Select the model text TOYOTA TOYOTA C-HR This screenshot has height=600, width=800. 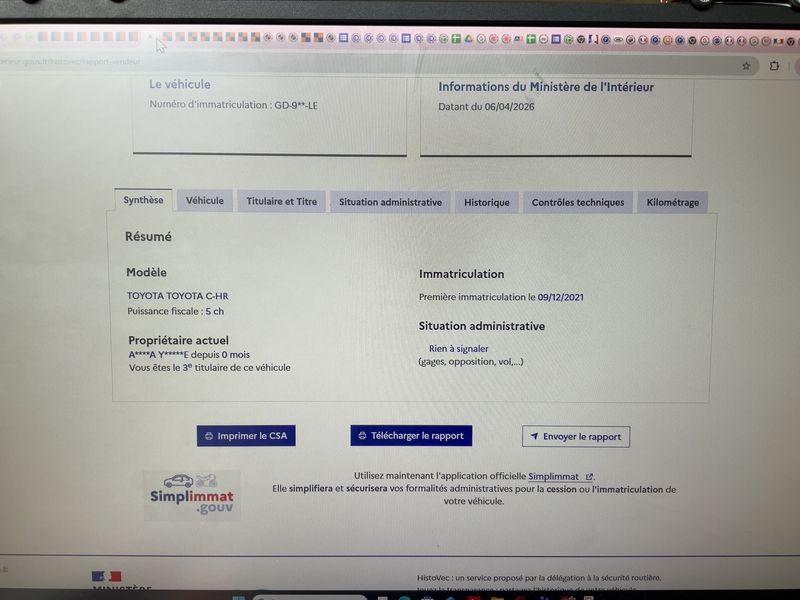[178, 296]
